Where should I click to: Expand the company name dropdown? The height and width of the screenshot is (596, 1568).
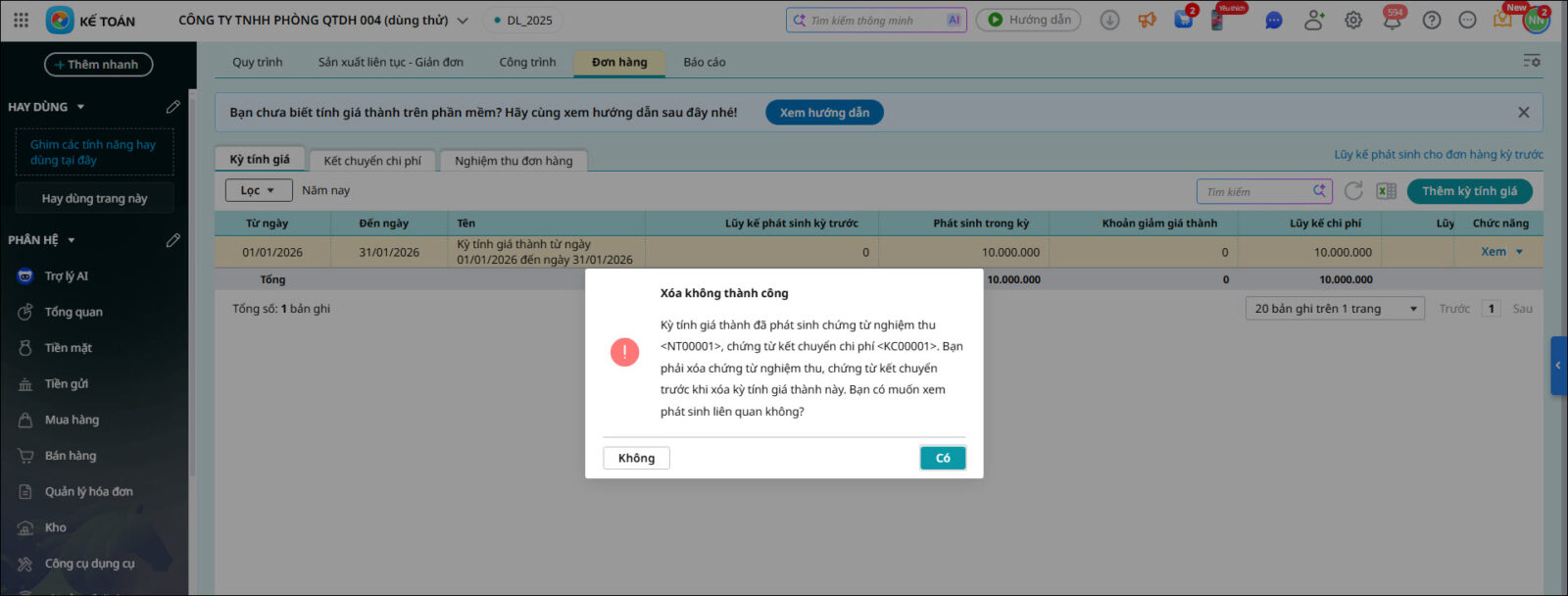click(x=463, y=21)
